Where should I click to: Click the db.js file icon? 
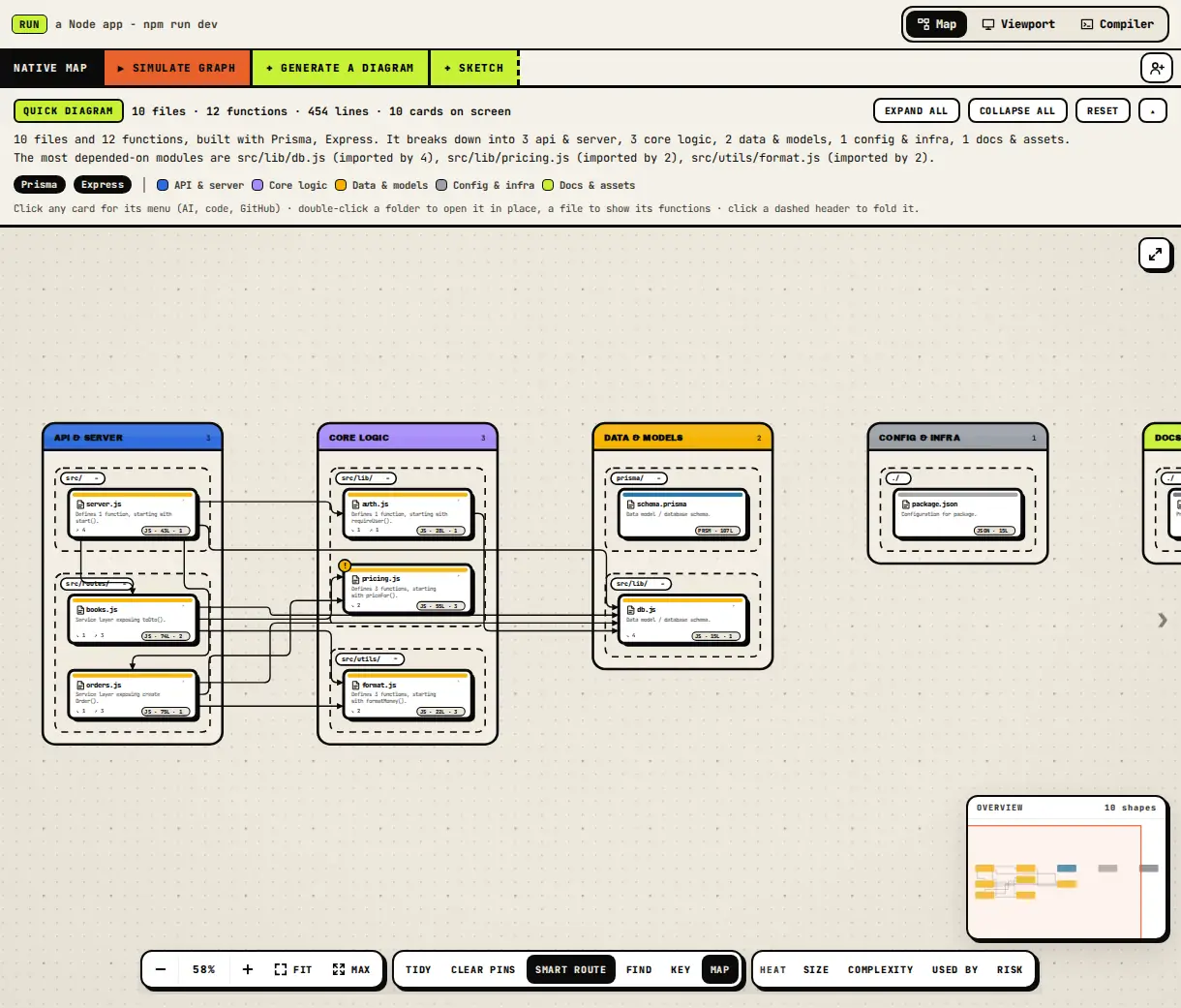tap(630, 610)
